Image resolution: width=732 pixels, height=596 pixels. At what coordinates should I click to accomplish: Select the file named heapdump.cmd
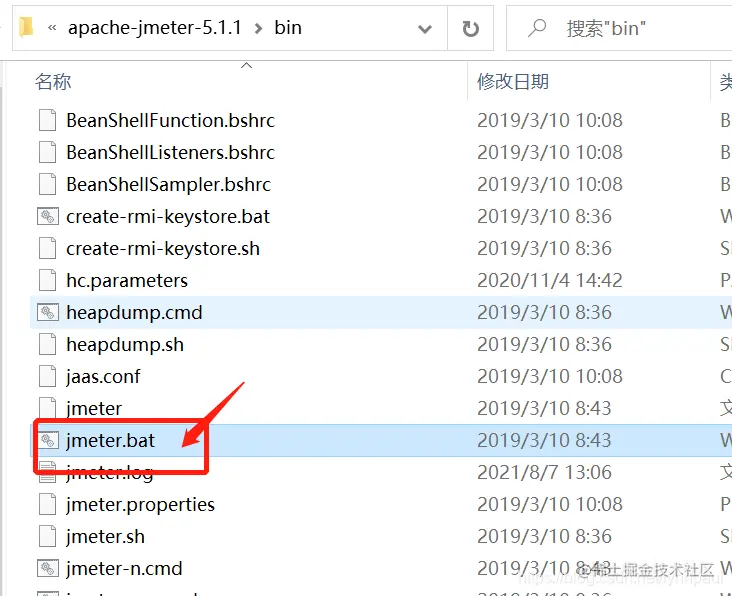[134, 312]
